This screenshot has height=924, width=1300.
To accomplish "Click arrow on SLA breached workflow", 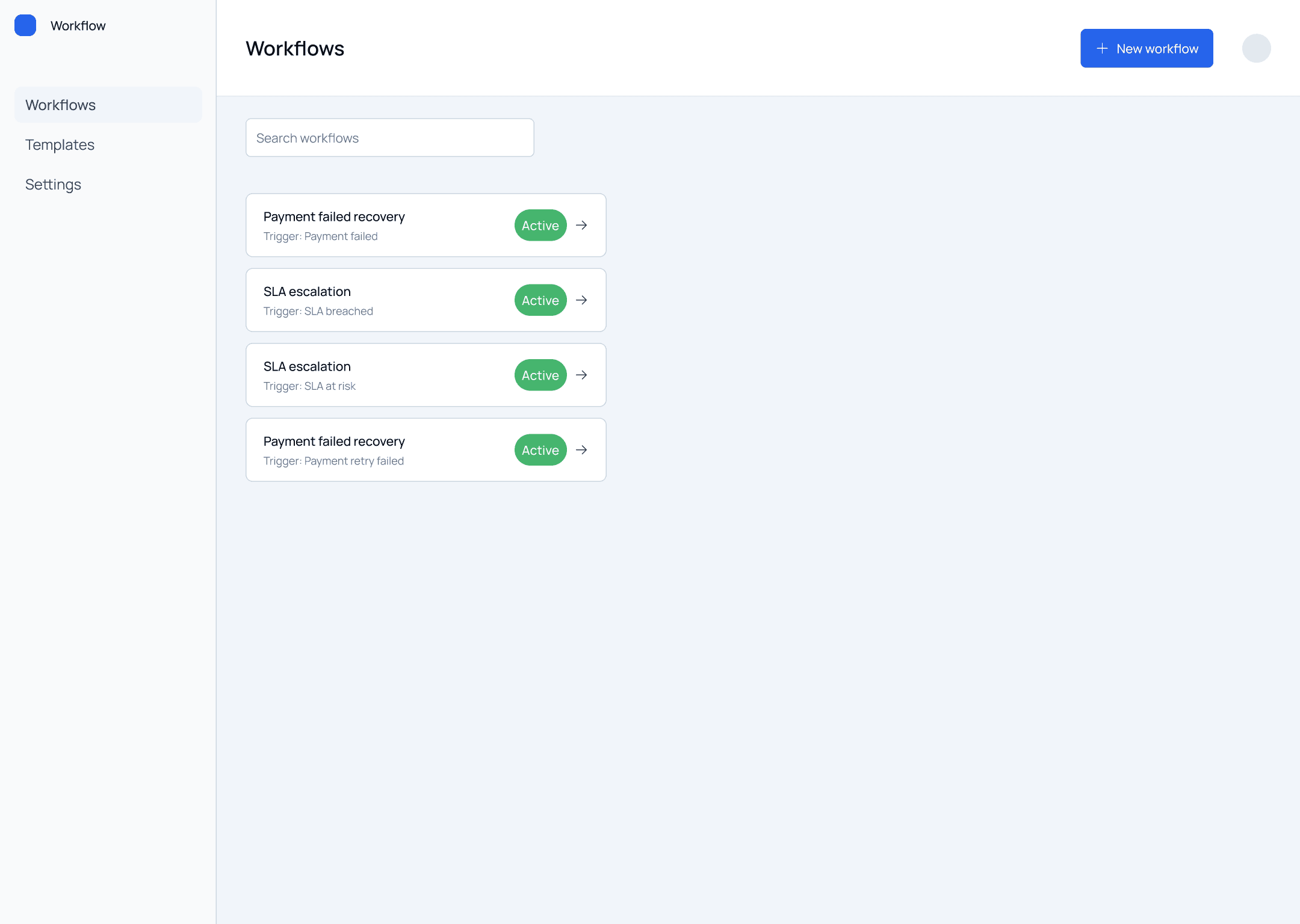I will pyautogui.click(x=581, y=300).
